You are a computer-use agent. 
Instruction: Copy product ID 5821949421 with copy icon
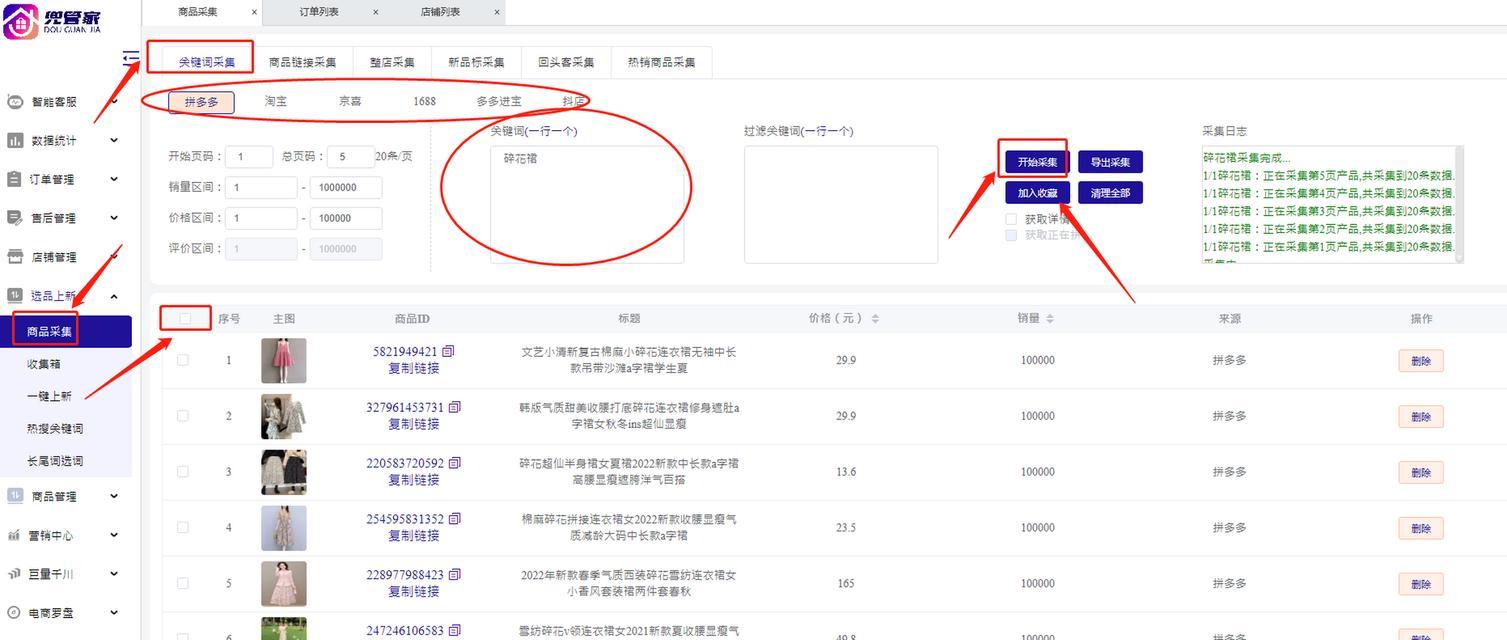[x=448, y=352]
